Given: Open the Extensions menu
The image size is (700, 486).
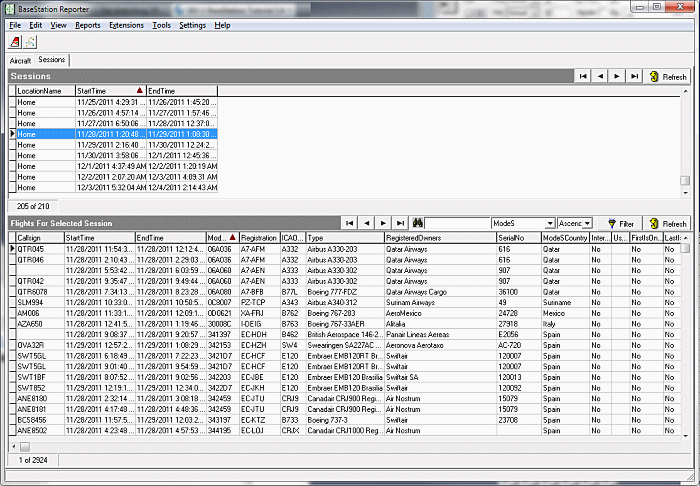Looking at the screenshot, I should [126, 25].
